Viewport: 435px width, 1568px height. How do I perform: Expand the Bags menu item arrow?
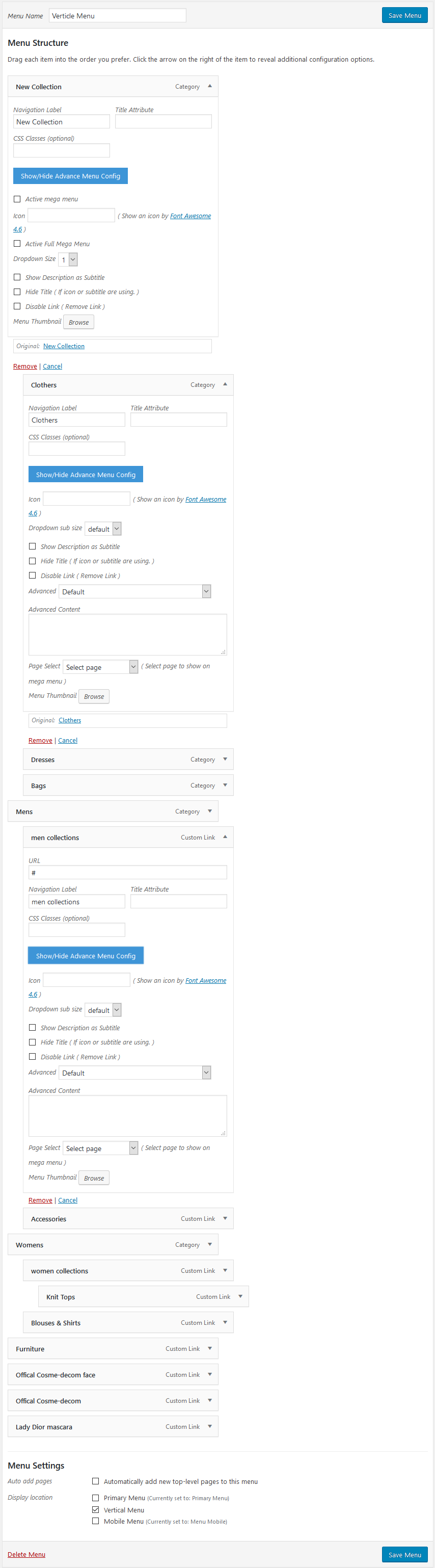[x=225, y=785]
